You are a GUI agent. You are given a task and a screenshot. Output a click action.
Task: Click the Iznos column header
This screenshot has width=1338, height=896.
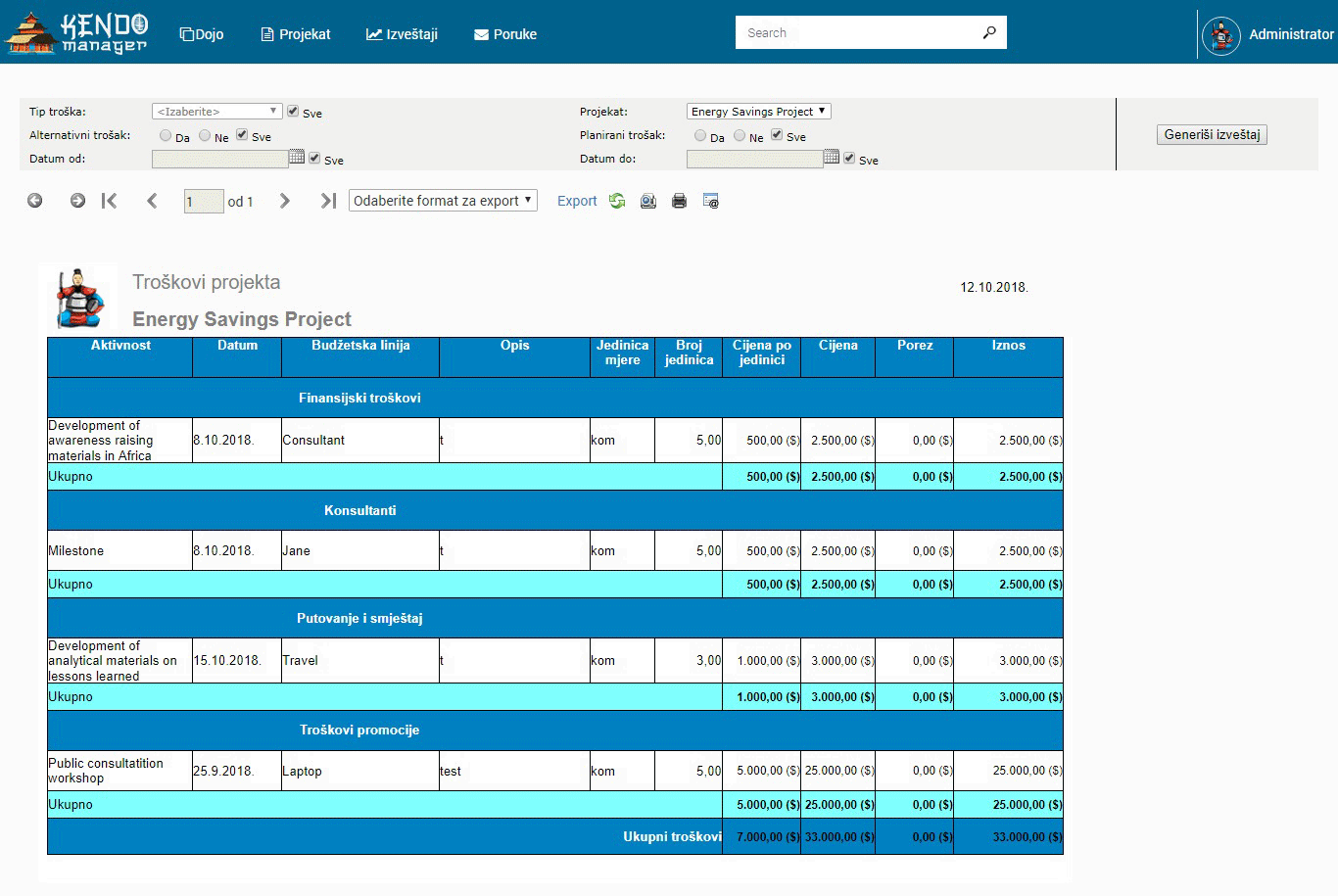[x=1008, y=357]
